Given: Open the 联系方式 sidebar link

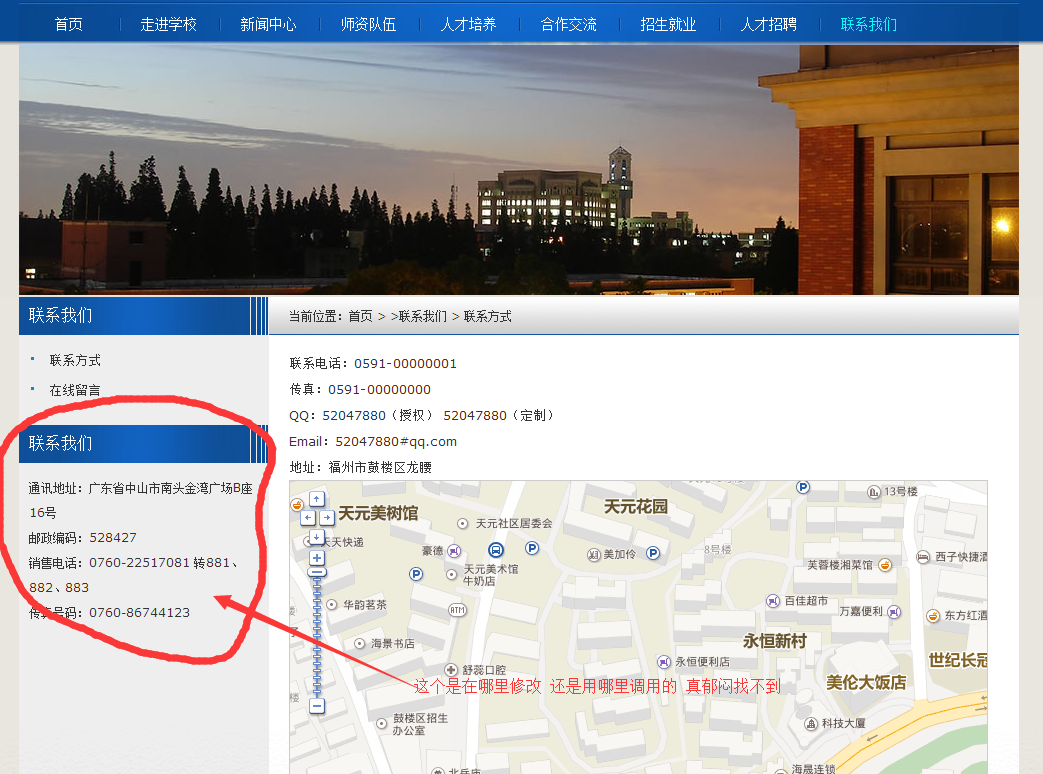Looking at the screenshot, I should pos(75,360).
